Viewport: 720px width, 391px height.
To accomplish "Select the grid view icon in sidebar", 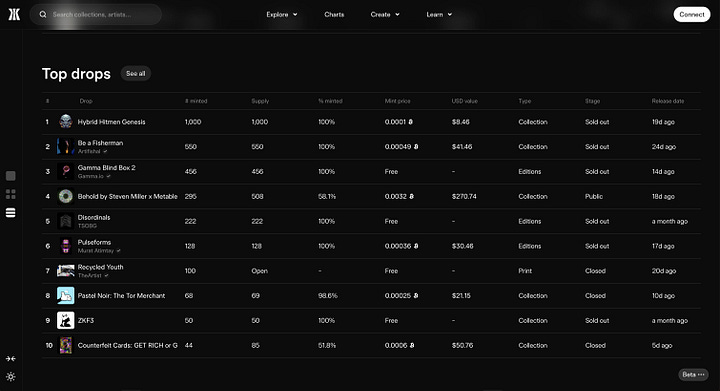I will 11,194.
